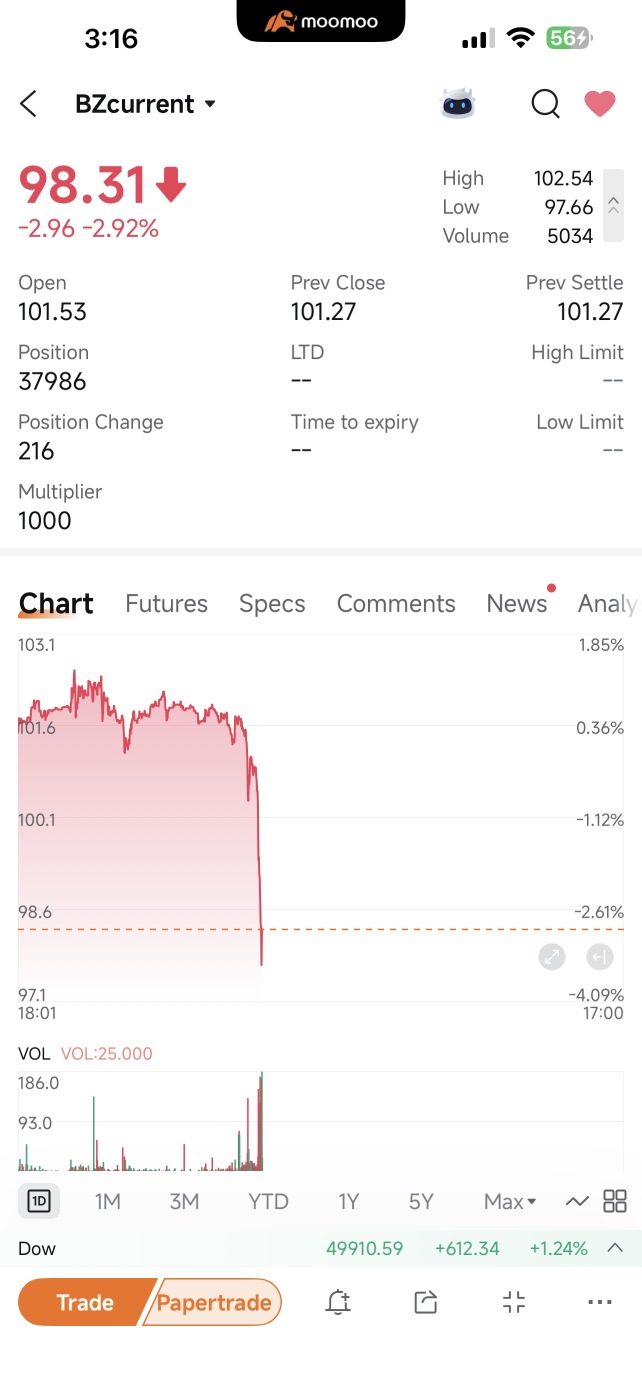This screenshot has width=642, height=1389.
Task: Tap the back arrow icon
Action: [28, 104]
